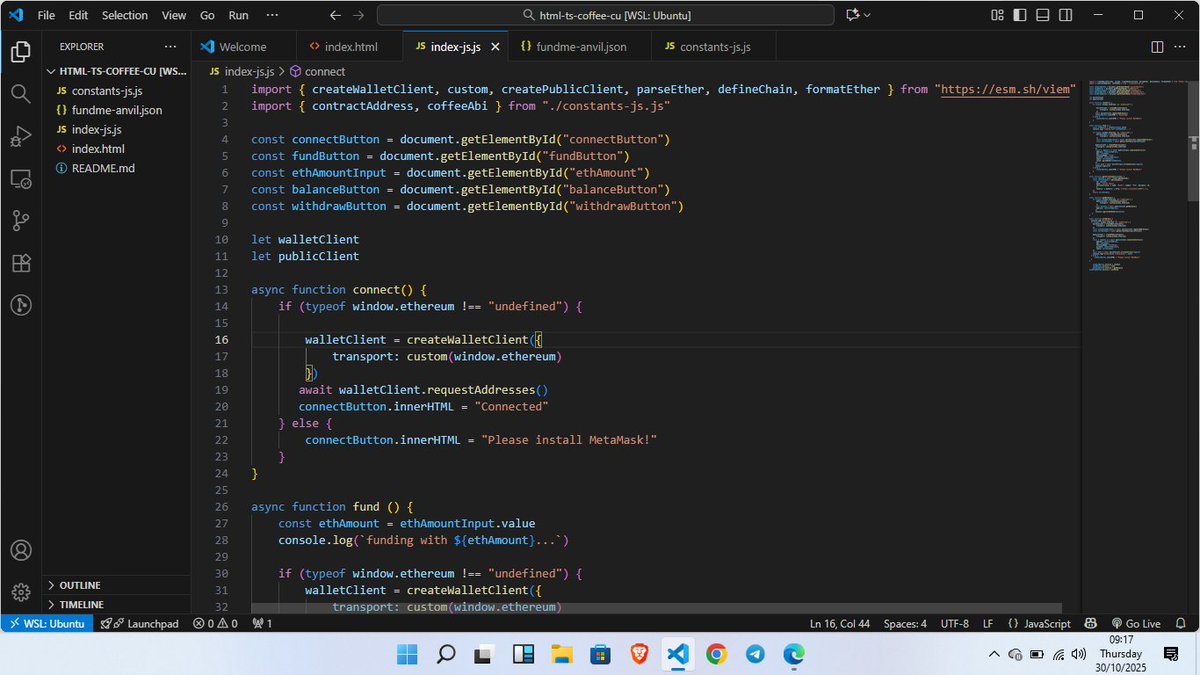
Task: Open Remote Explorer view
Action: (20, 180)
